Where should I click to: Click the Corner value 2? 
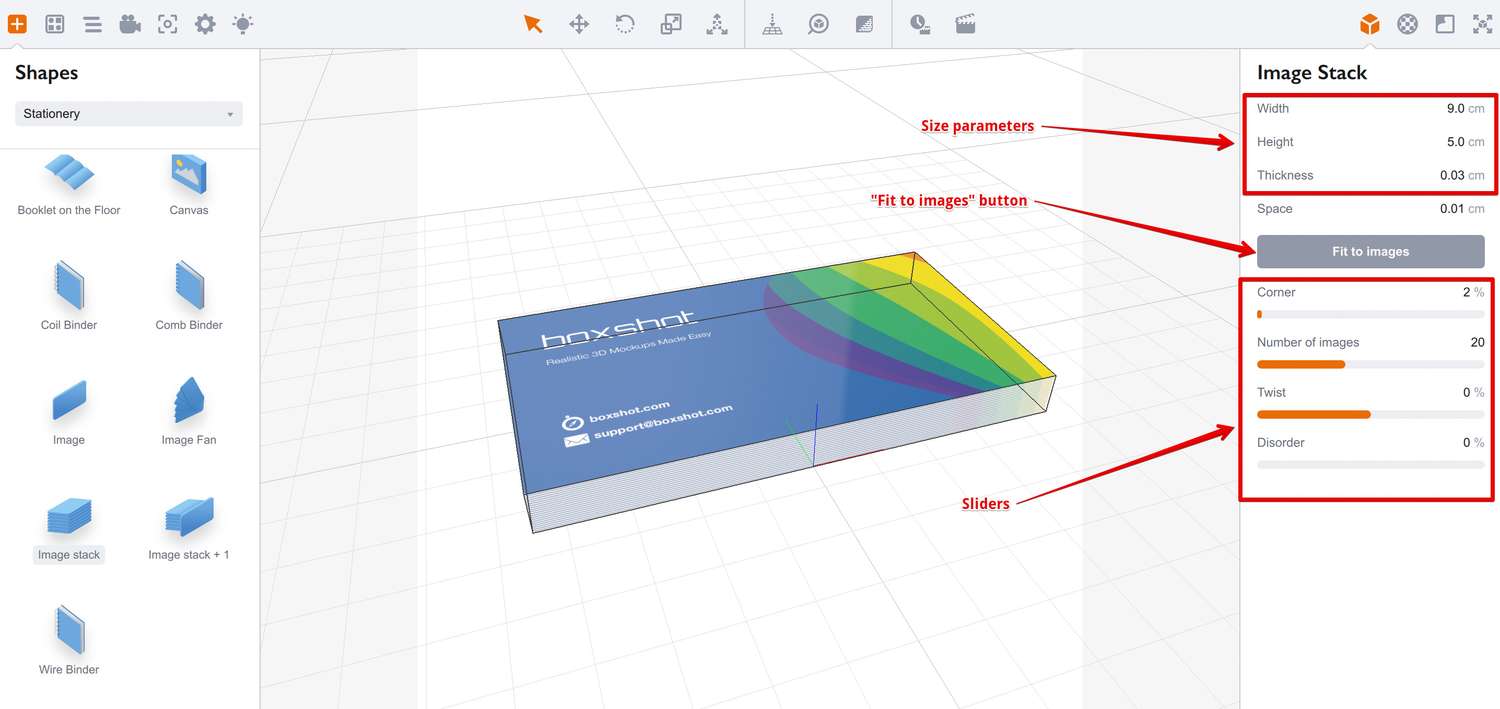[x=1467, y=292]
